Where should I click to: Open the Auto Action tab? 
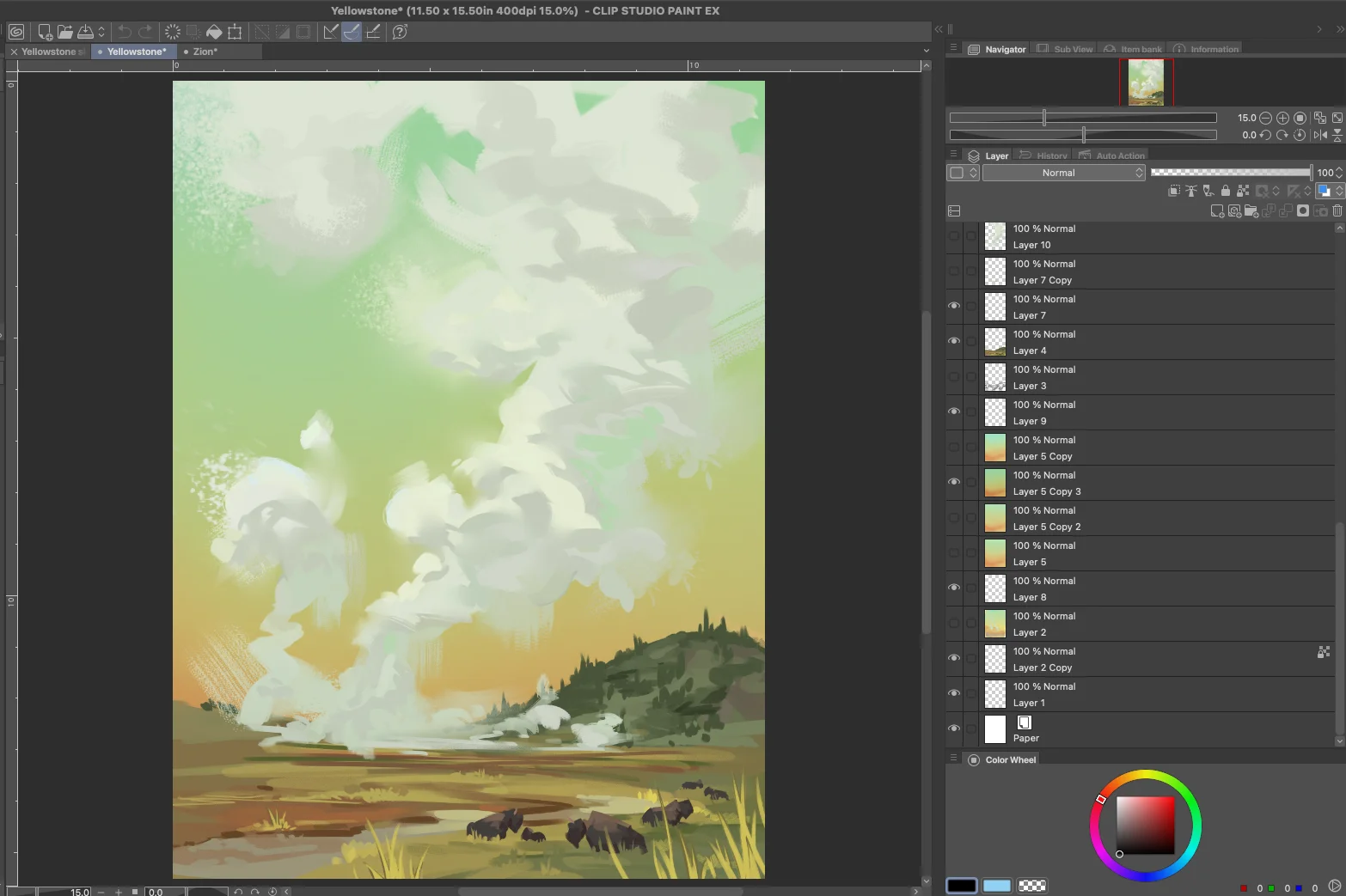tap(1112, 155)
